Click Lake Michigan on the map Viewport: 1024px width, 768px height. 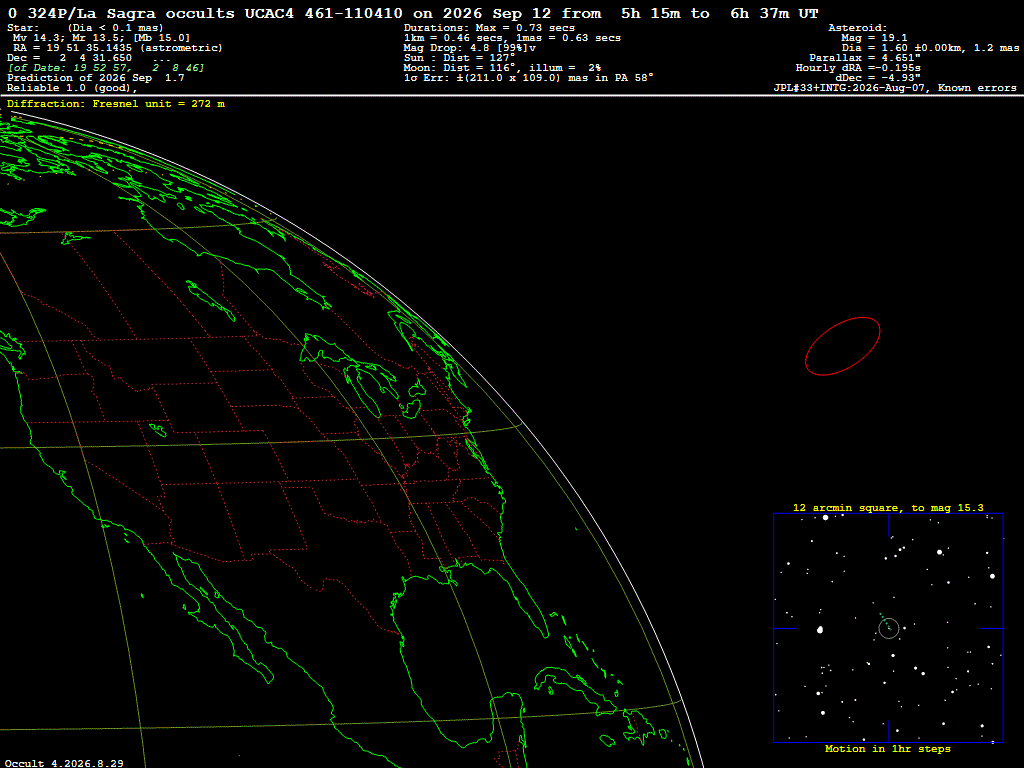[x=362, y=391]
